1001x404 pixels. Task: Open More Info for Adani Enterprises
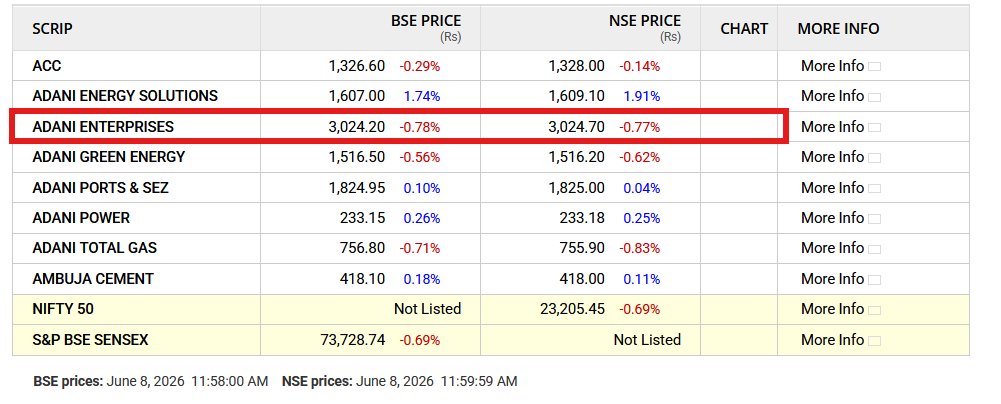[x=832, y=126]
